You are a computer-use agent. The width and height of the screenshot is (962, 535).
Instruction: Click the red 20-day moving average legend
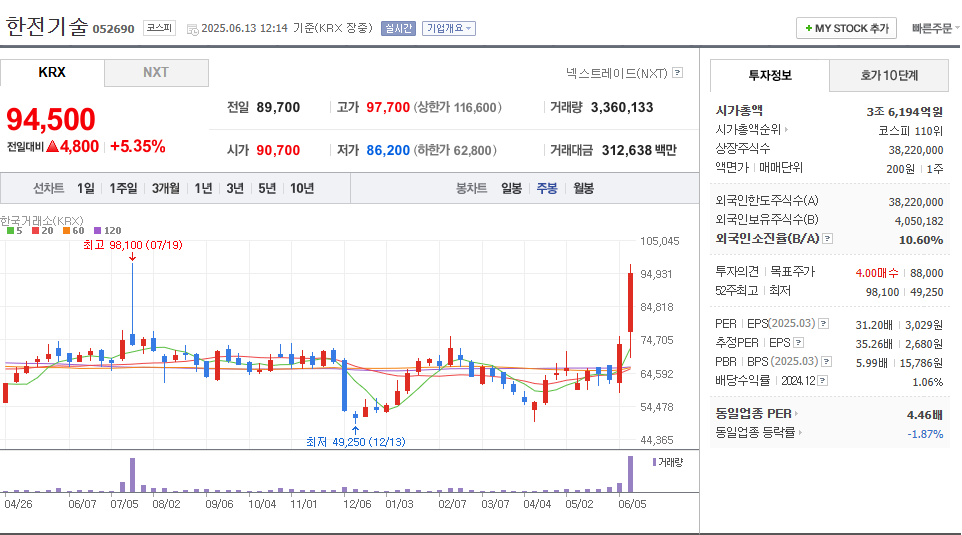click(43, 231)
